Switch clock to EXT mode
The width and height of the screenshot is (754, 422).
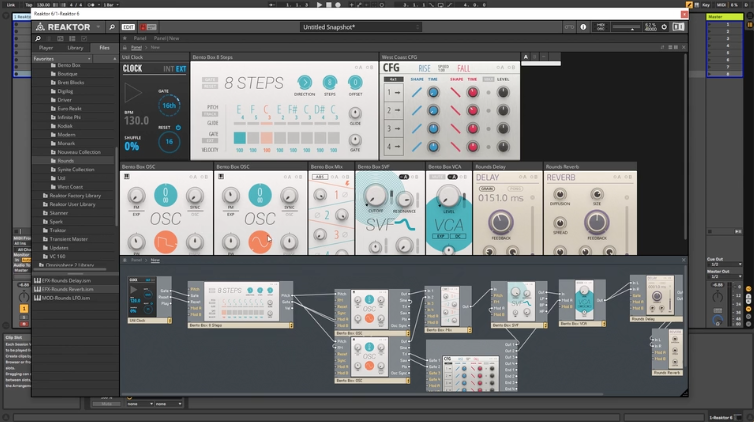(181, 69)
